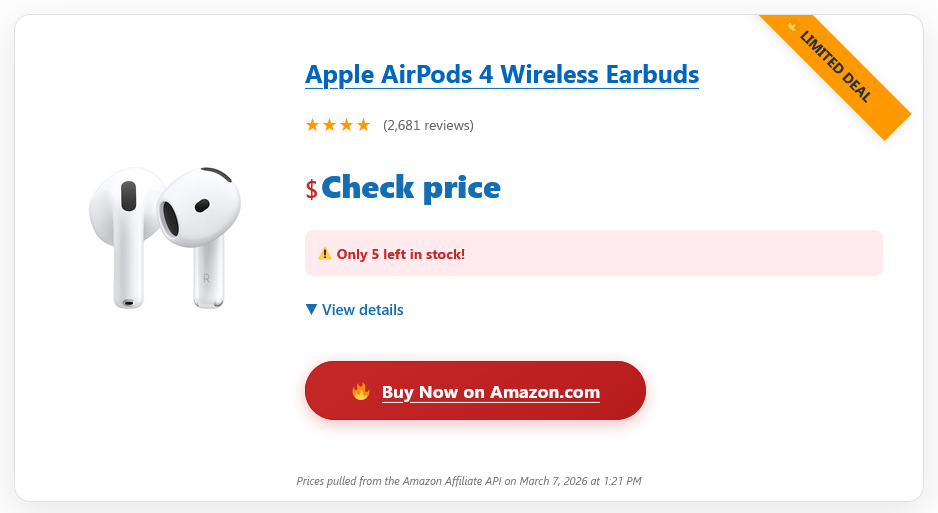Open the (2,681 reviews) count
938x513 pixels.
tap(428, 125)
